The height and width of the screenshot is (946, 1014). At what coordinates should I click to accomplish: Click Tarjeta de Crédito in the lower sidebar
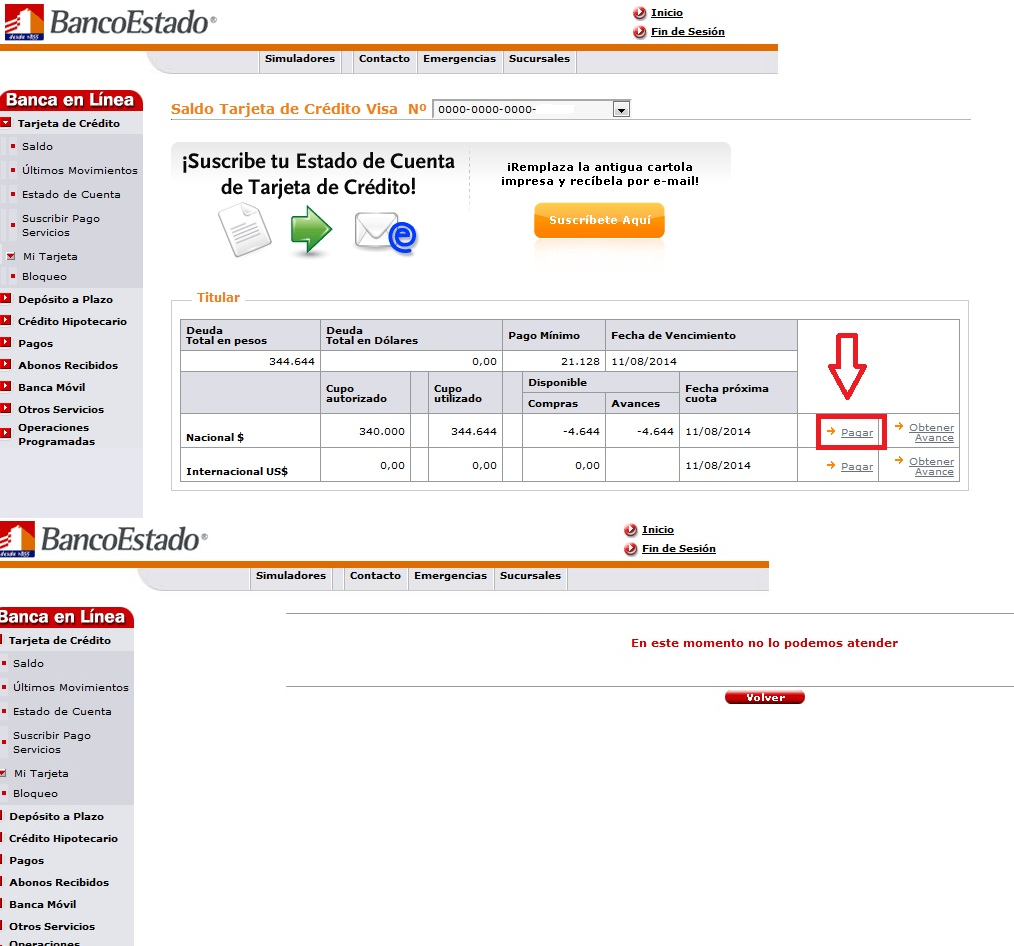pos(59,640)
